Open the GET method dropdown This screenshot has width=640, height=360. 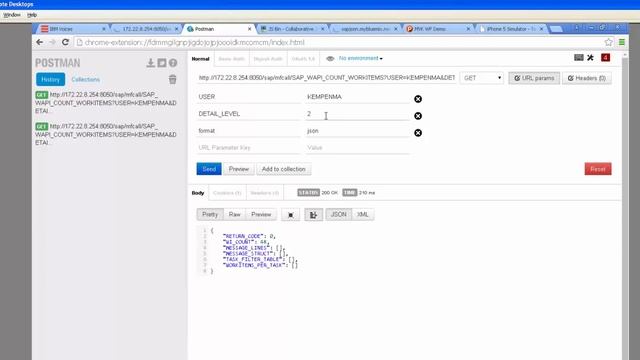tap(482, 78)
